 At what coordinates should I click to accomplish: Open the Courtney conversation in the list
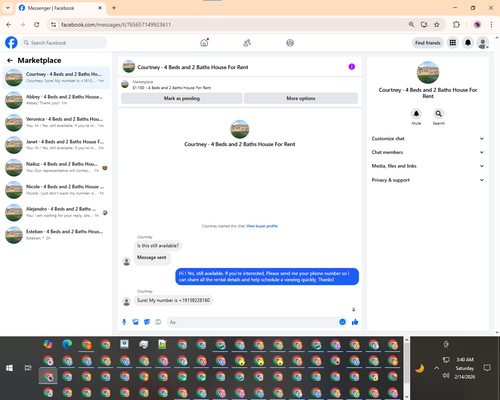pyautogui.click(x=56, y=77)
